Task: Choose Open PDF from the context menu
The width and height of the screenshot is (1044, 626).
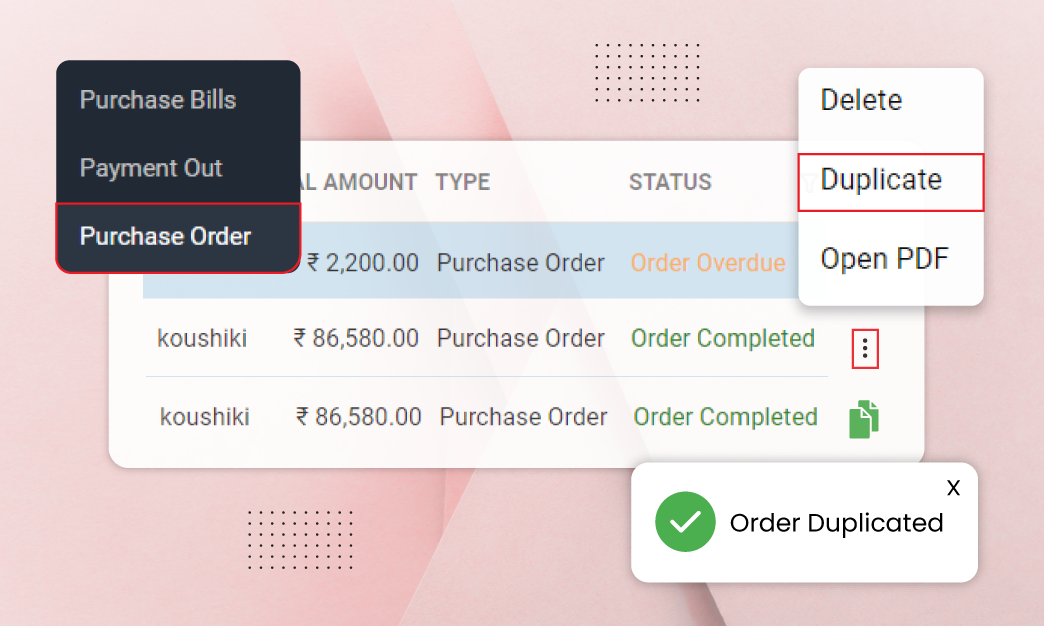Action: coord(884,258)
